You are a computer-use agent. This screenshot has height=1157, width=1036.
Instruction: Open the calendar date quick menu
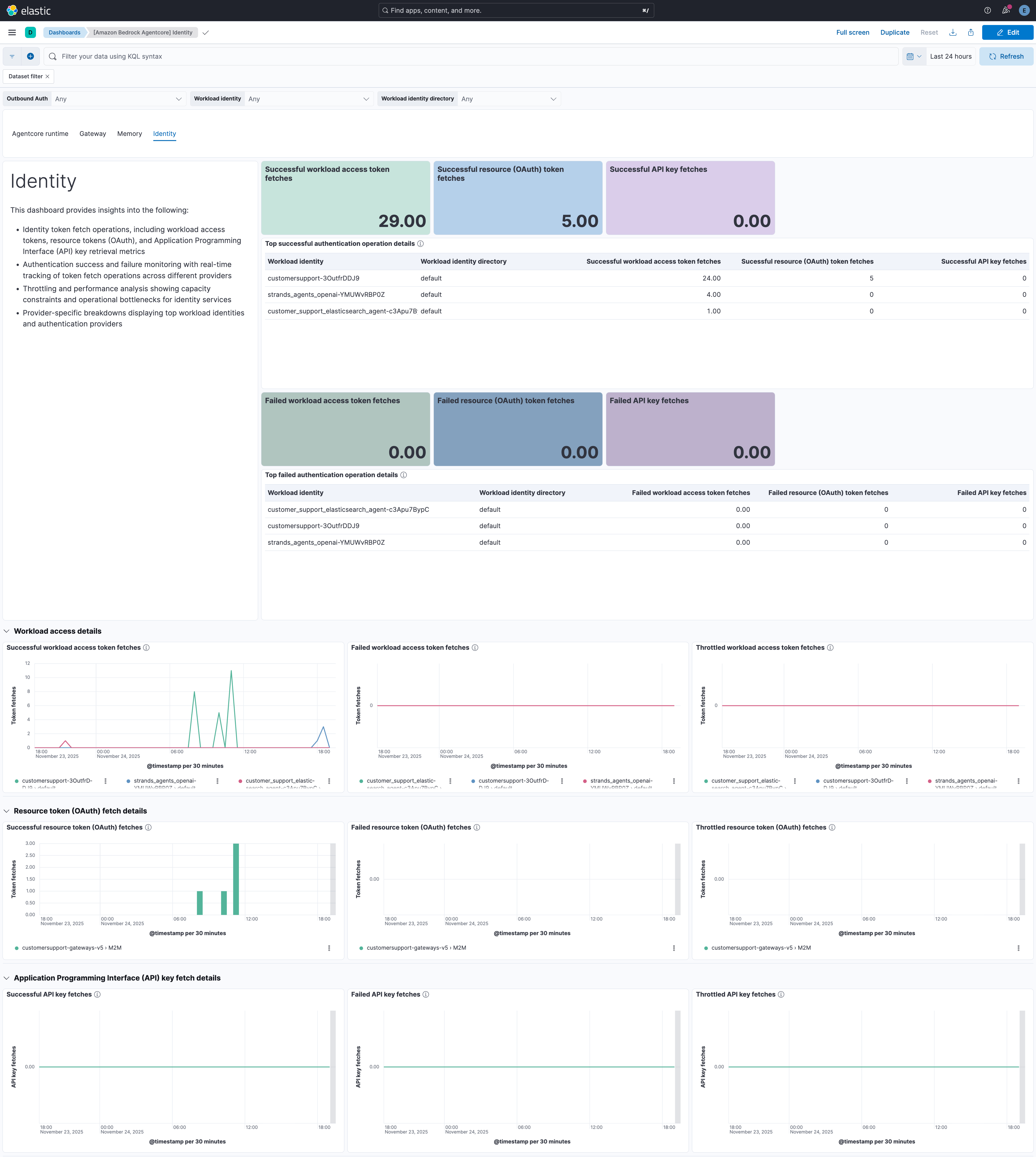tap(914, 56)
